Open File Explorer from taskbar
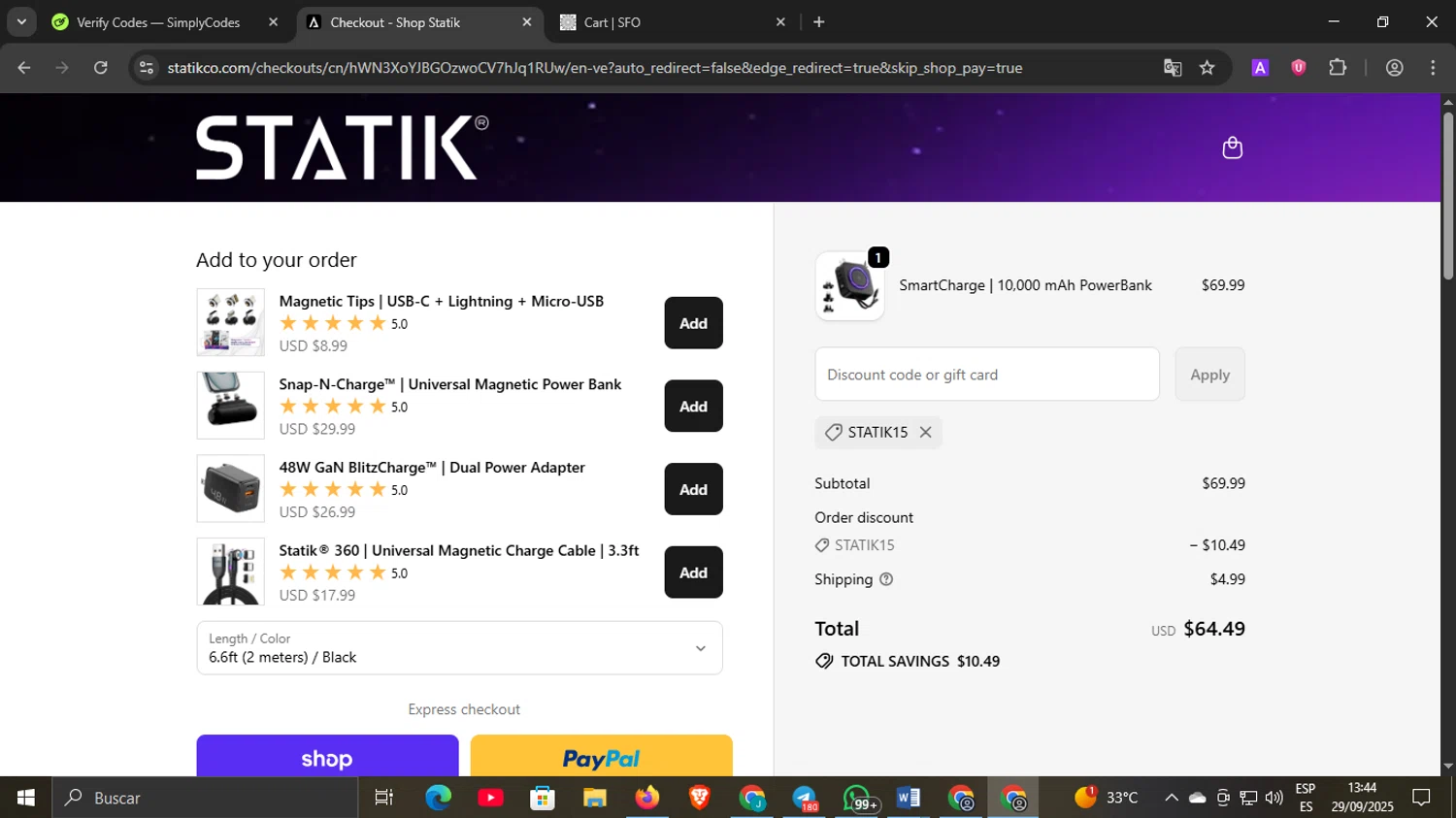The image size is (1456, 818). 594,798
